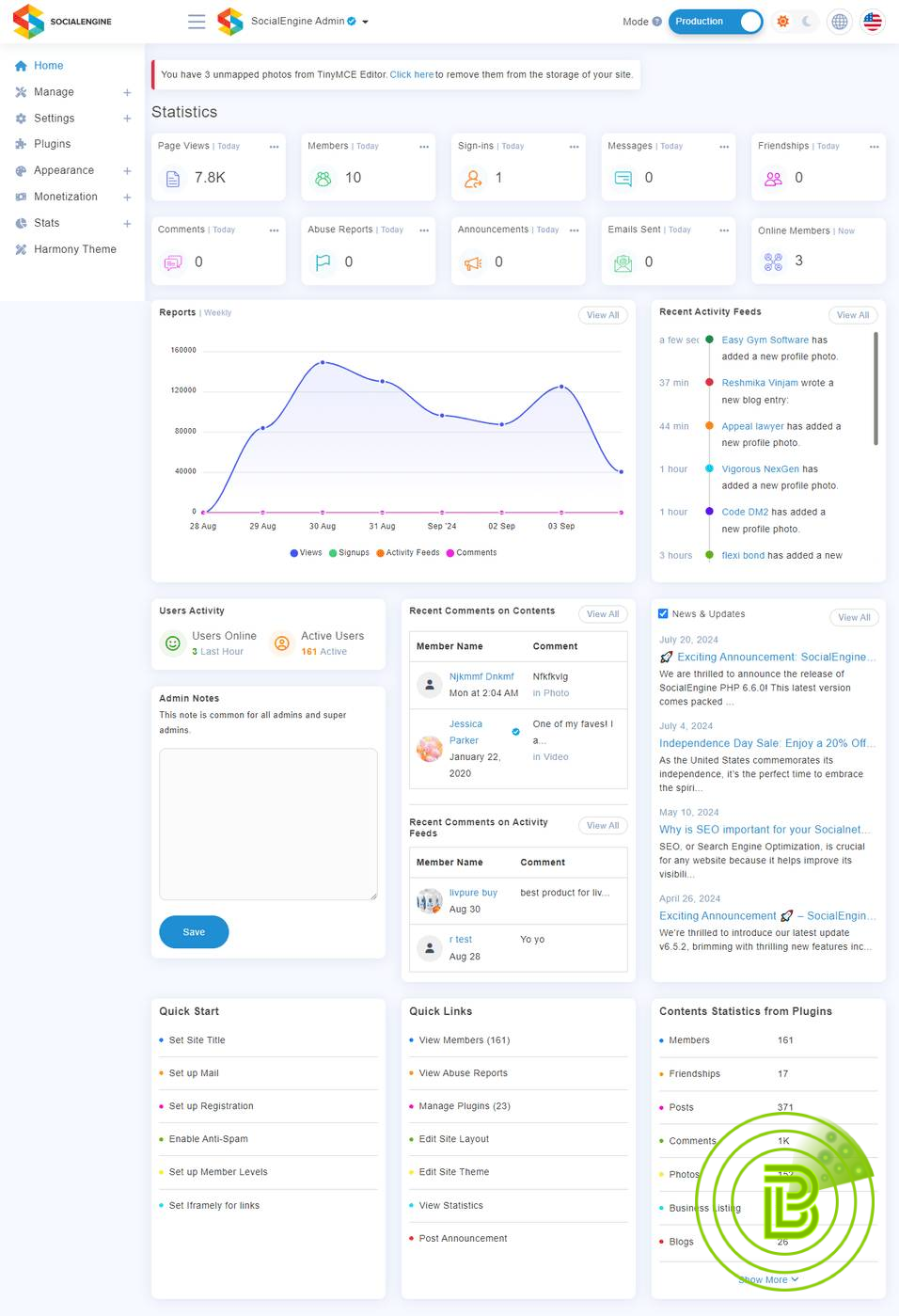
Task: Open Page Views card options dots
Action: (274, 147)
